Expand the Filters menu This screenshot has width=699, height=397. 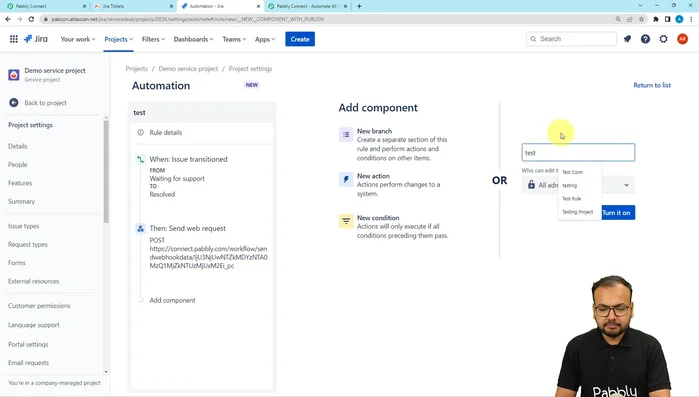pos(153,39)
